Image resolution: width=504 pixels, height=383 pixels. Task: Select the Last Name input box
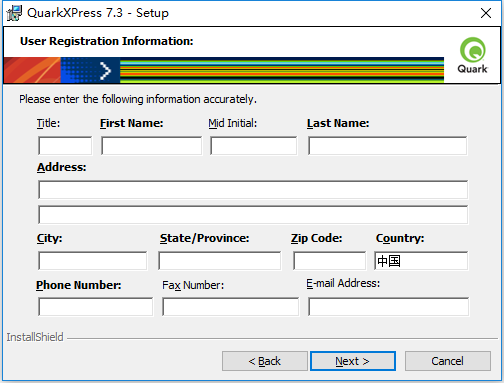(388, 146)
